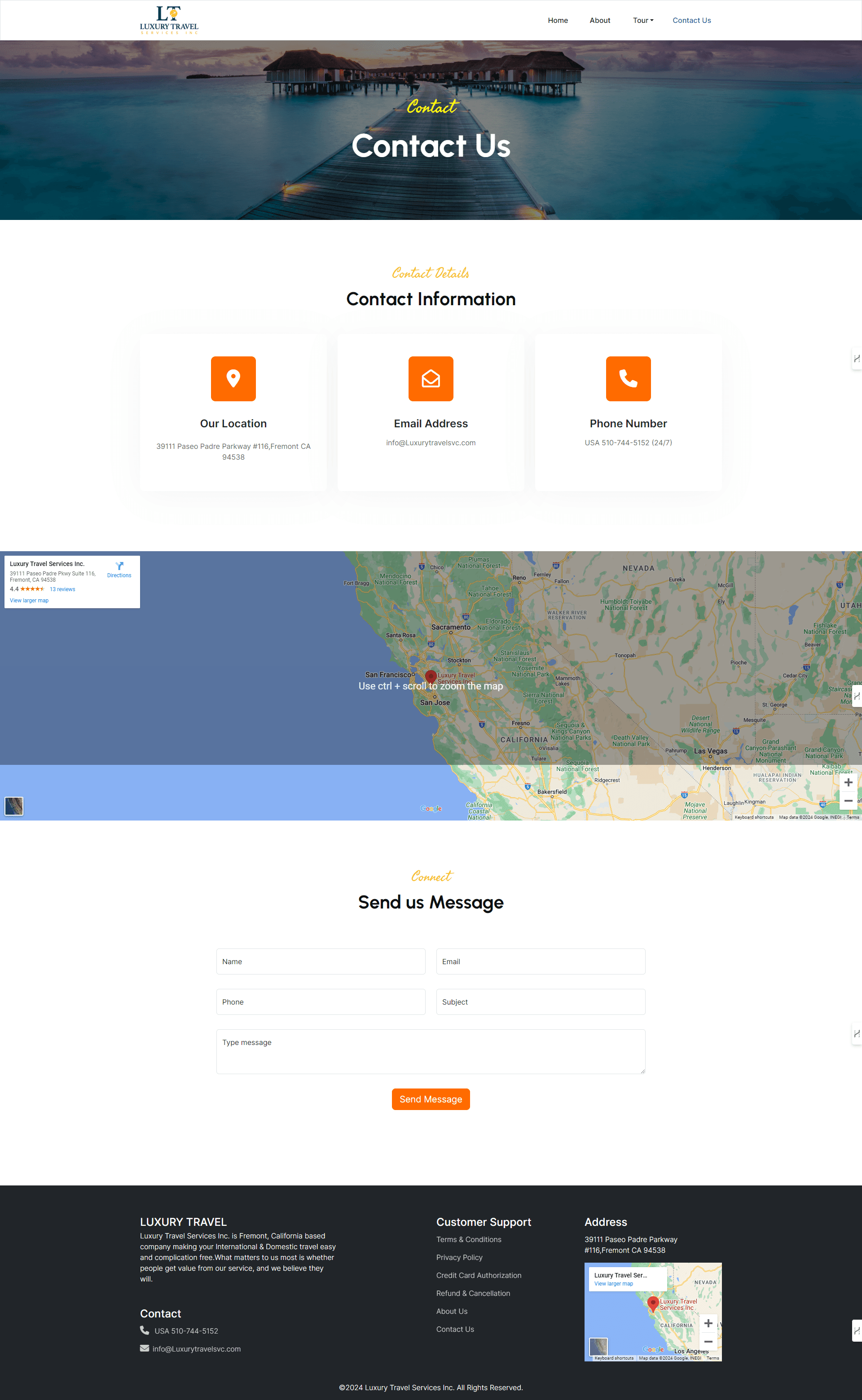Click the orange location pin icon

pyautogui.click(x=233, y=378)
